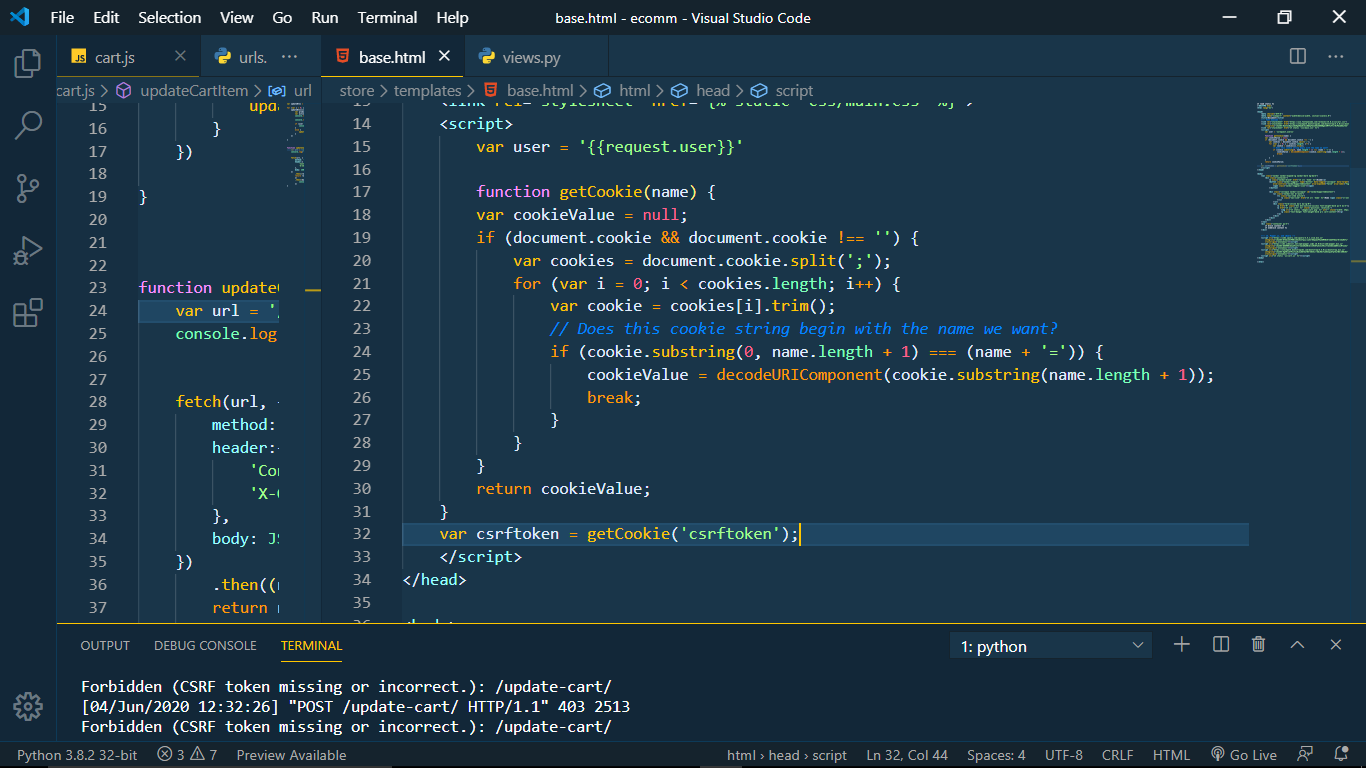Click the POST /update-cart/ log line in terminal

[x=355, y=706]
